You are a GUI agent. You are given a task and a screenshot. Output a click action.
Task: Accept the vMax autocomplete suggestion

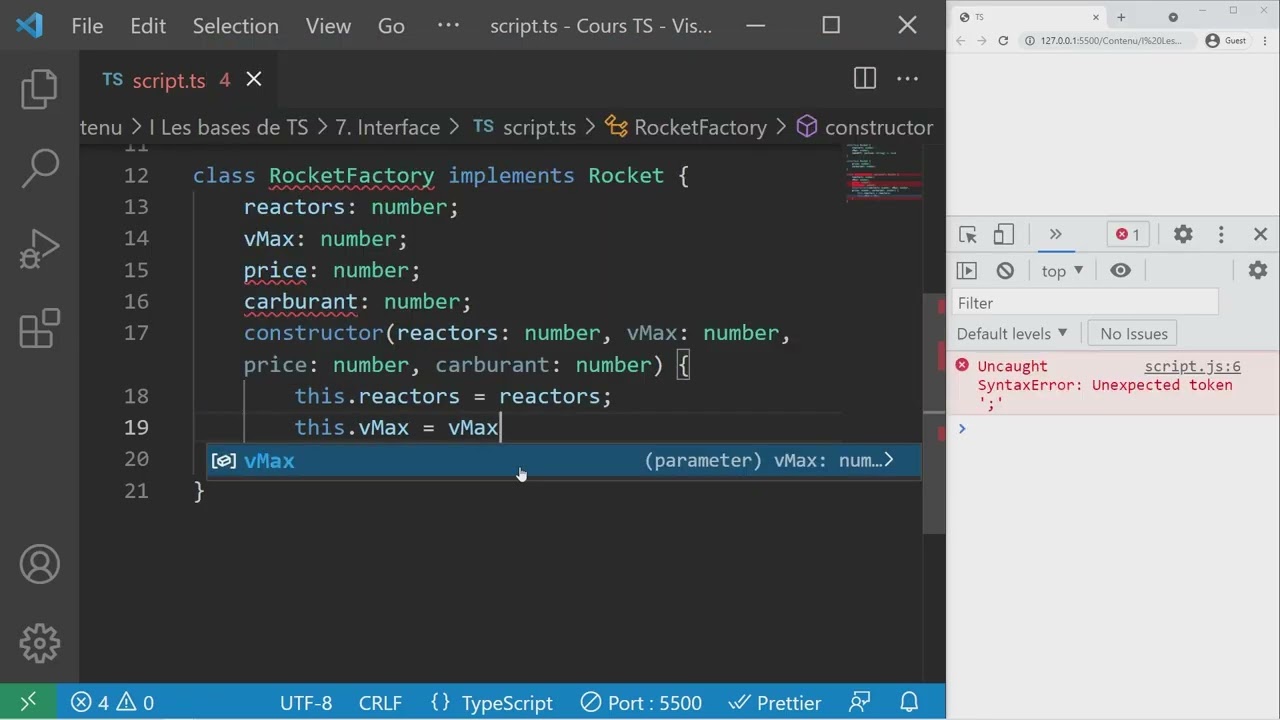coord(564,461)
